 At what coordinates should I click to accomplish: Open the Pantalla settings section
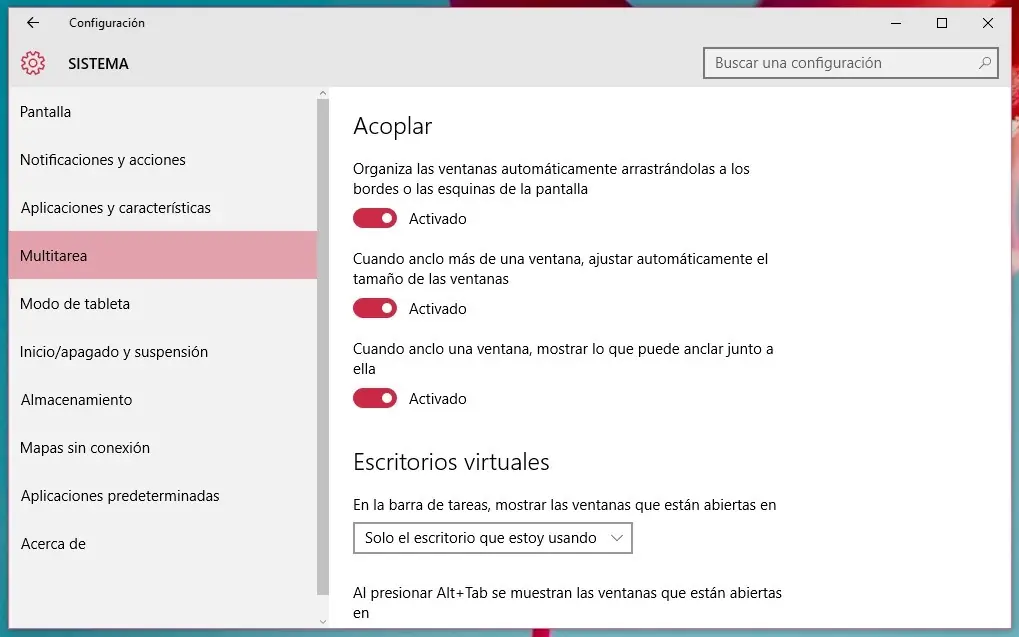point(45,112)
